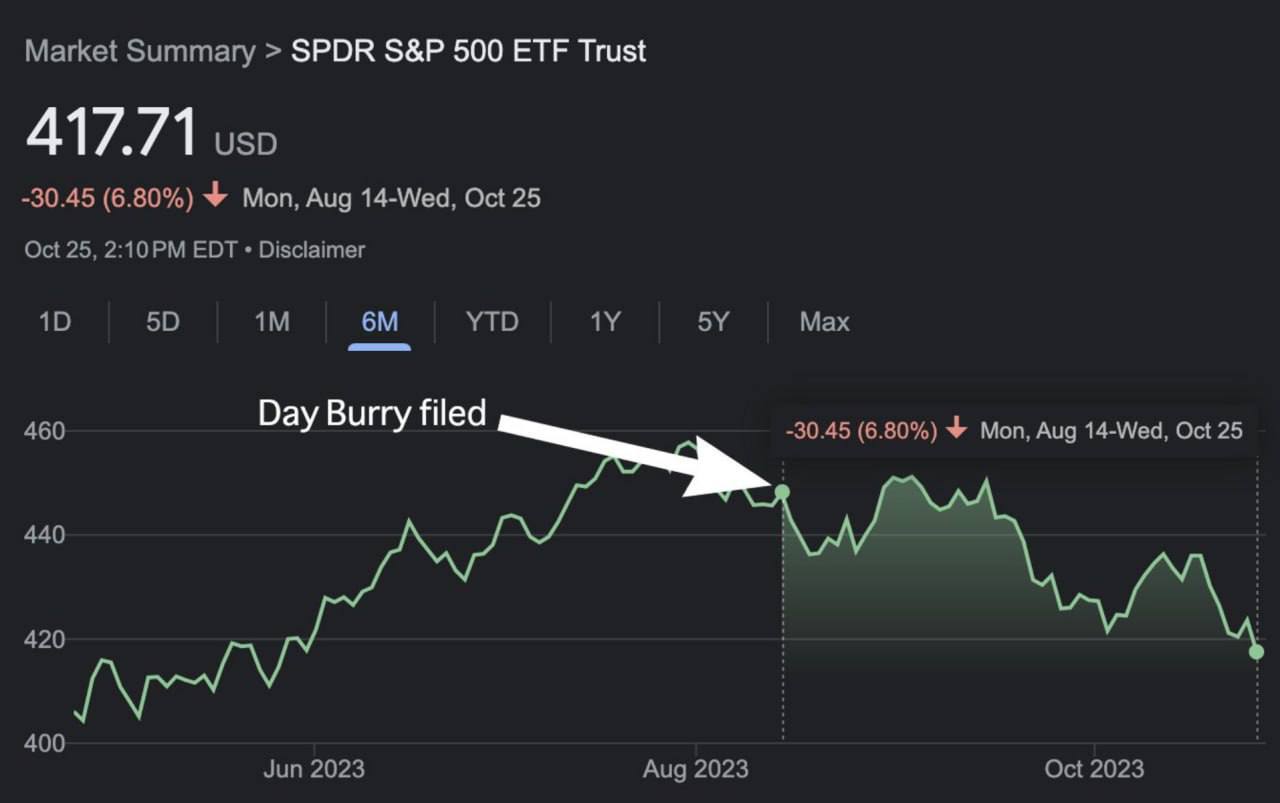
Task: Show the Max time range
Action: [x=824, y=322]
